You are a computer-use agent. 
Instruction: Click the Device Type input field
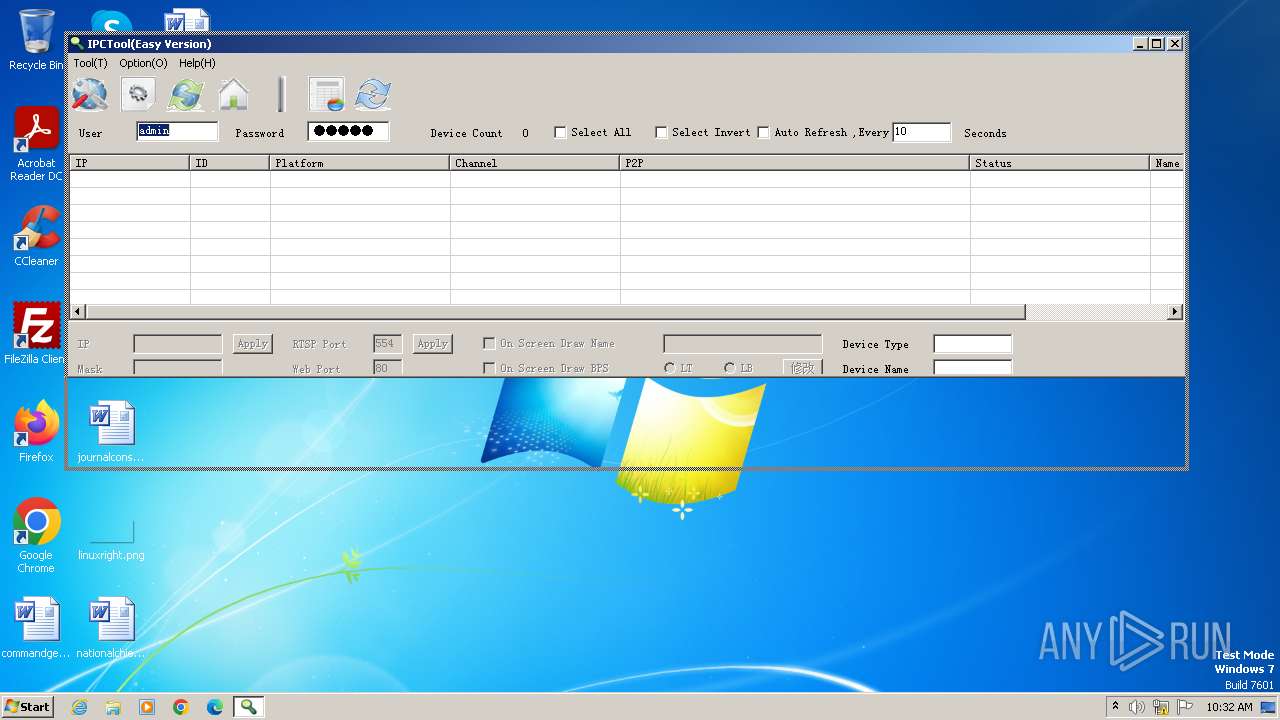pos(972,343)
